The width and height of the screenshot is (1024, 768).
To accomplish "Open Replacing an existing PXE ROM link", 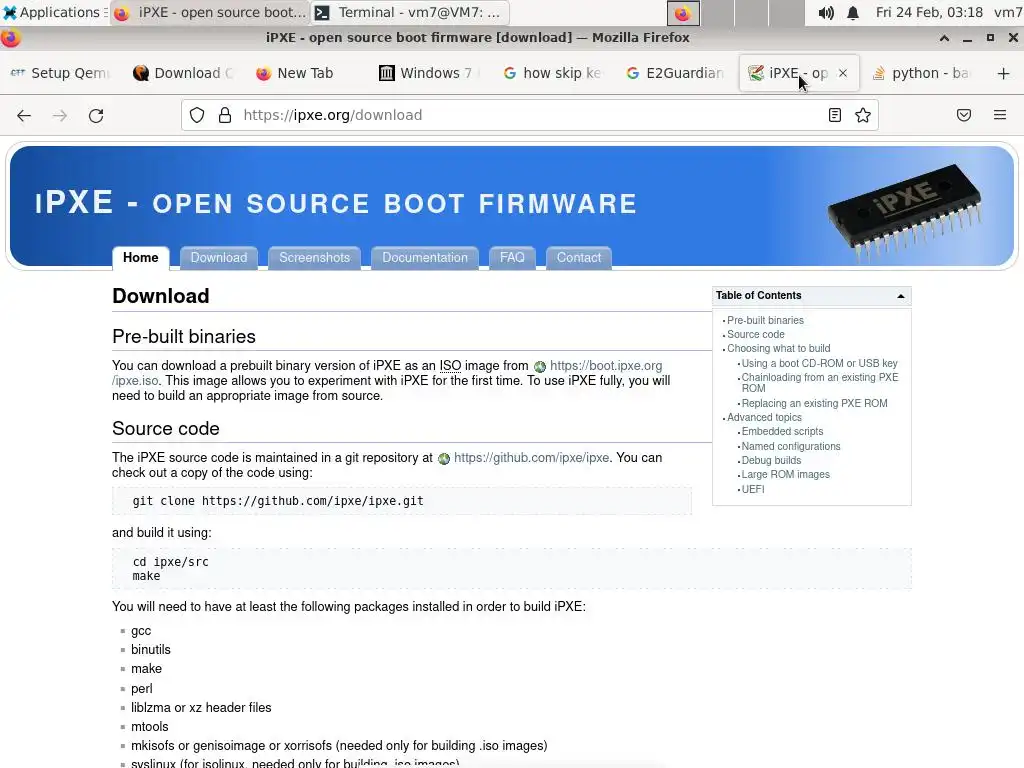I will 814,403.
